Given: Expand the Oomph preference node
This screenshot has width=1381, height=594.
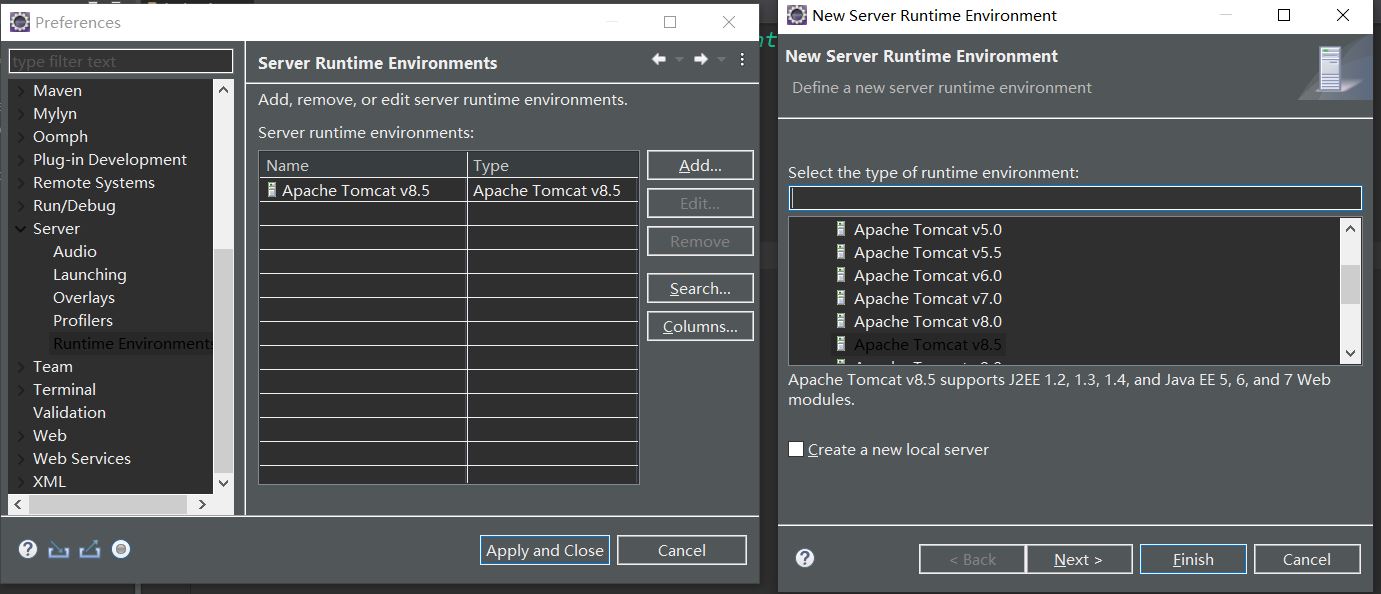Looking at the screenshot, I should (22, 137).
